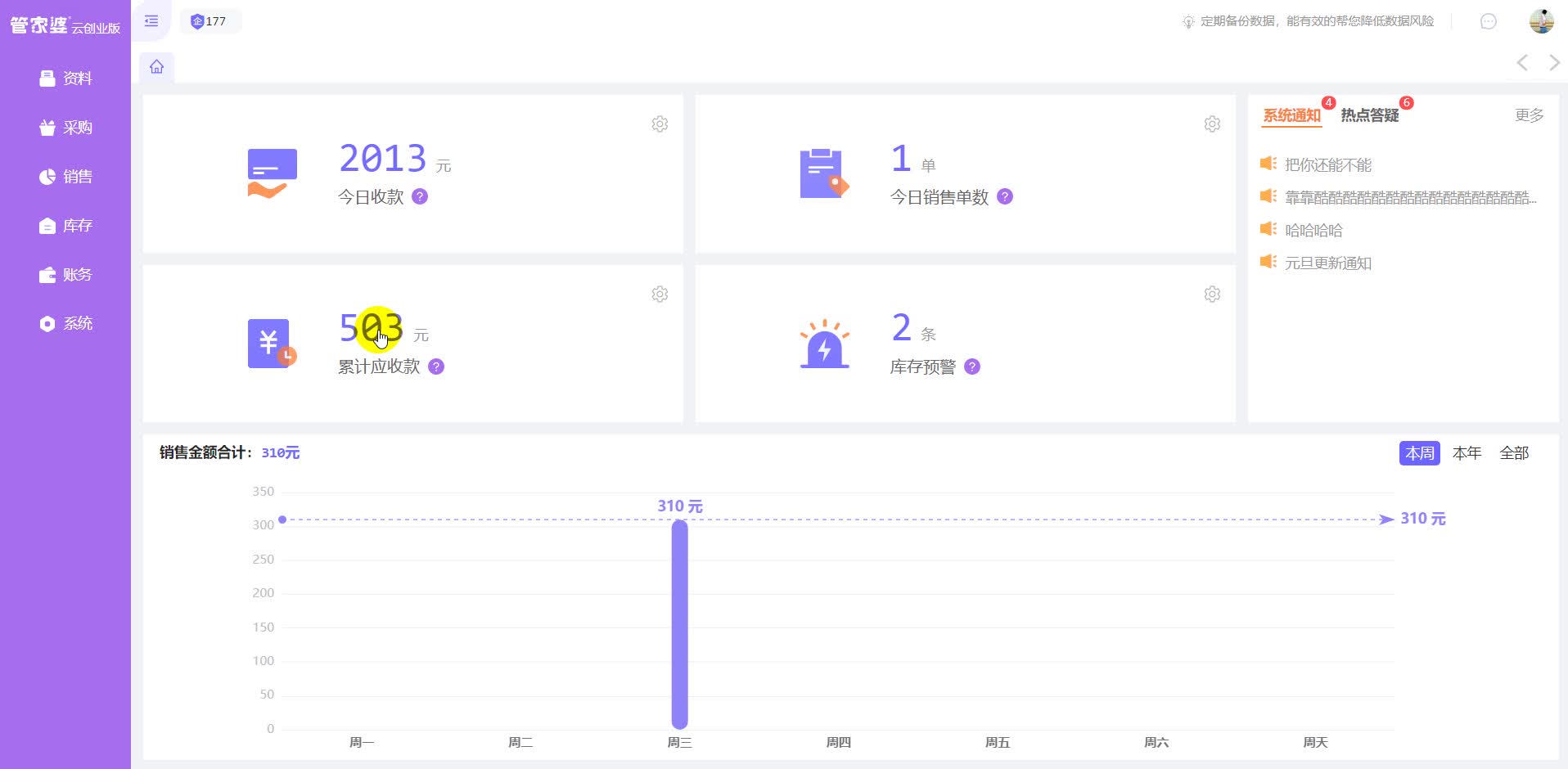Open 资料 in the sidebar

65,79
